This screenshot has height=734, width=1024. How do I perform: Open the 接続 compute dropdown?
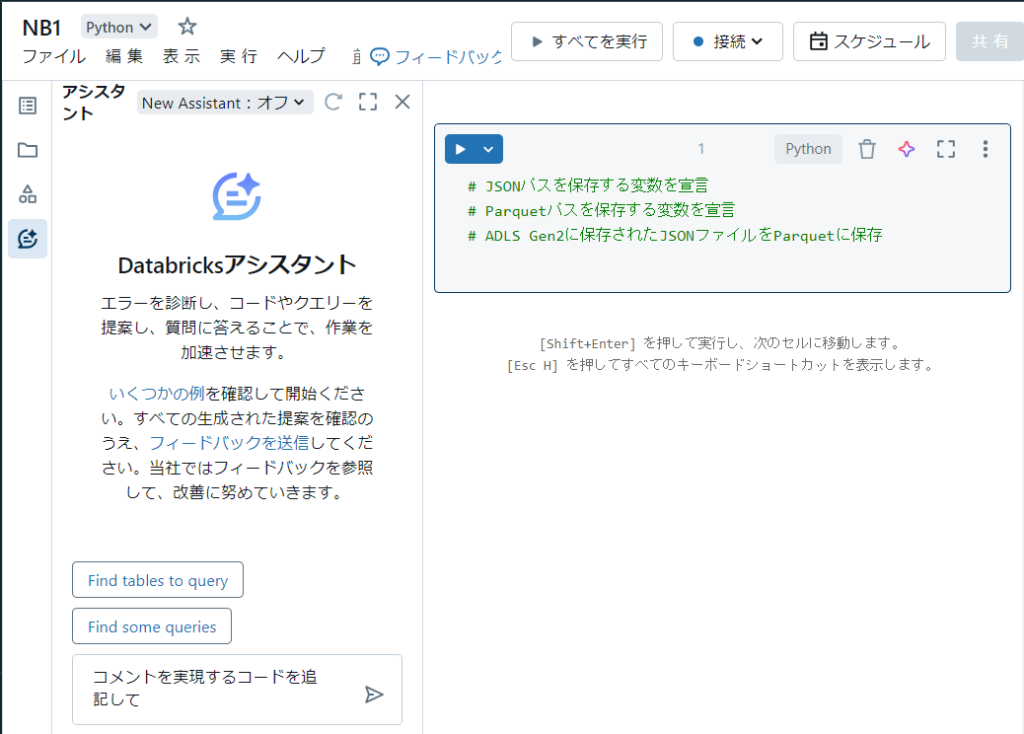[727, 42]
